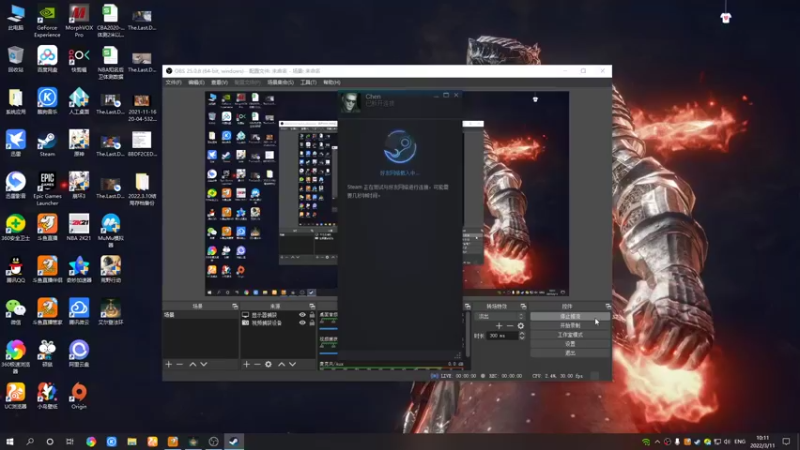The width and height of the screenshot is (800, 450).
Task: Select the video capture device source row
Action: tap(278, 322)
